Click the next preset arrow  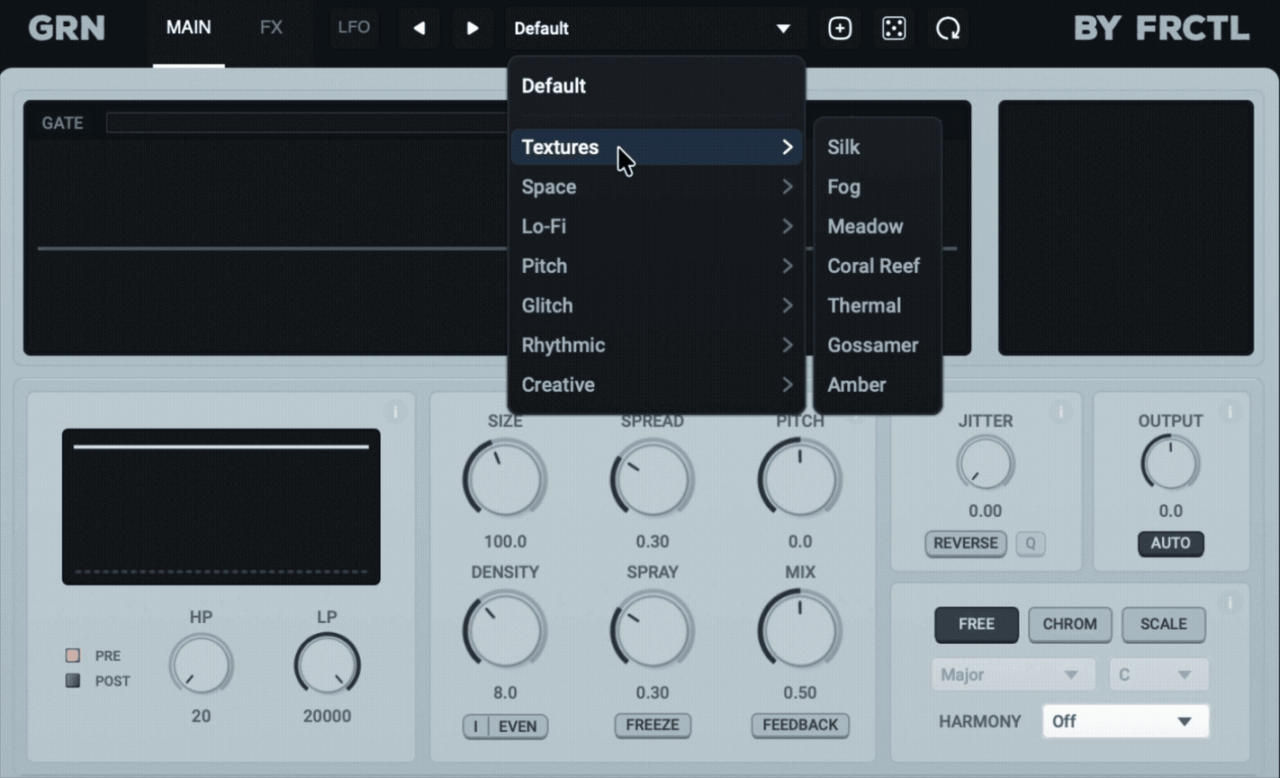point(472,28)
